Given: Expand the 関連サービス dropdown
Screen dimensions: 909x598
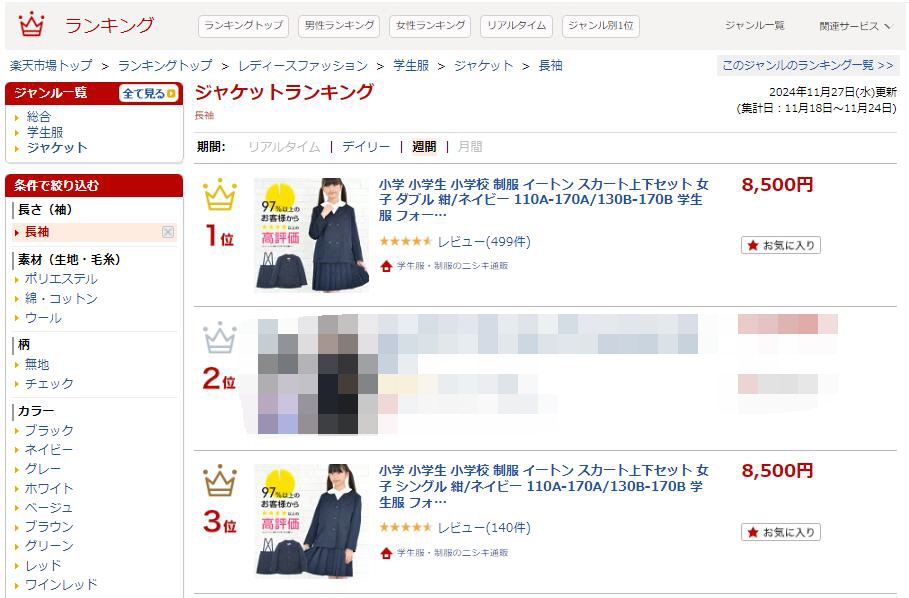Looking at the screenshot, I should click(855, 26).
